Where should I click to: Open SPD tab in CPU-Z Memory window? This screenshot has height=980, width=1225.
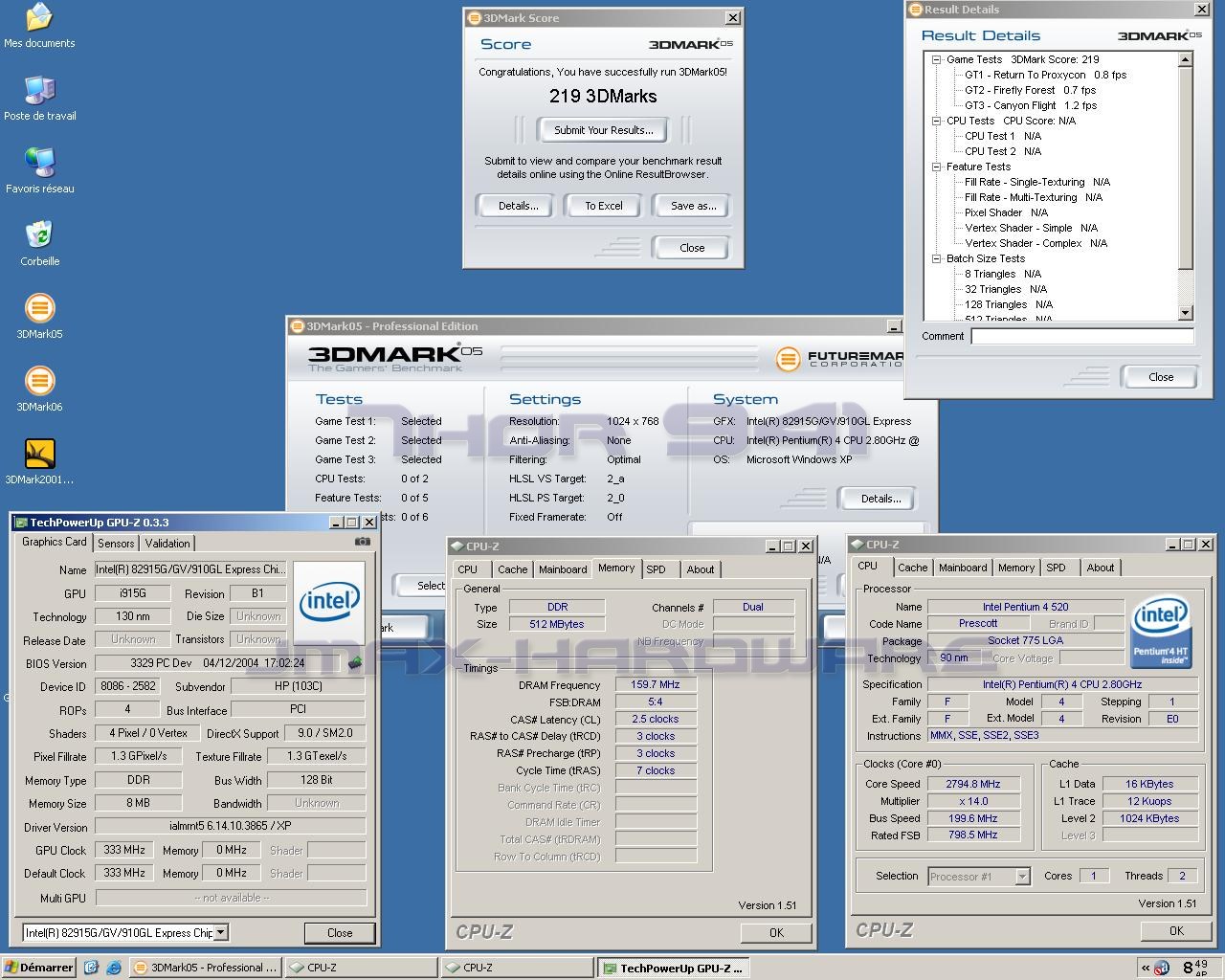[656, 569]
